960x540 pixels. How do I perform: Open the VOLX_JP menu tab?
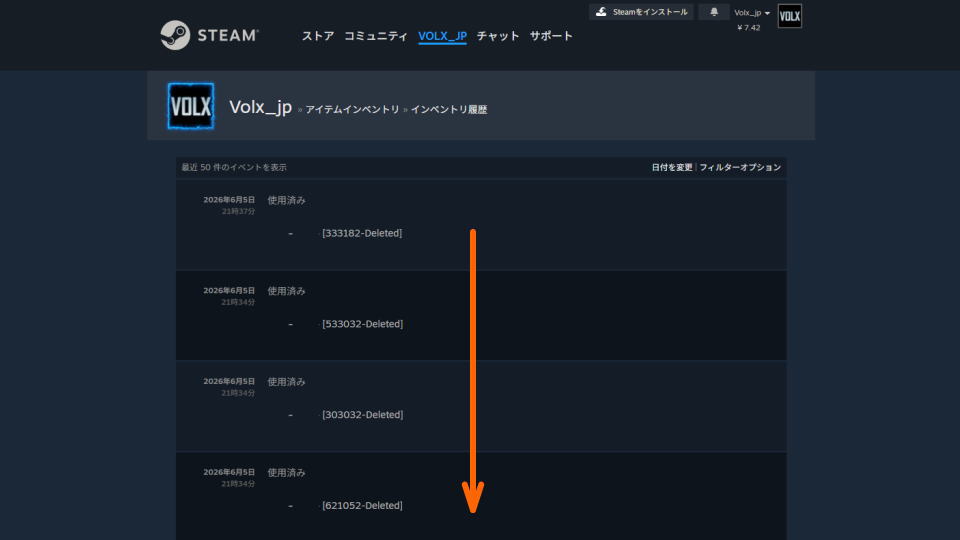click(442, 36)
